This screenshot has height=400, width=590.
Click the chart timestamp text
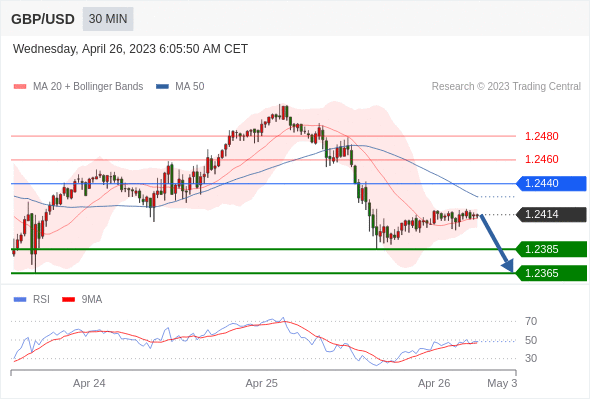coord(130,49)
